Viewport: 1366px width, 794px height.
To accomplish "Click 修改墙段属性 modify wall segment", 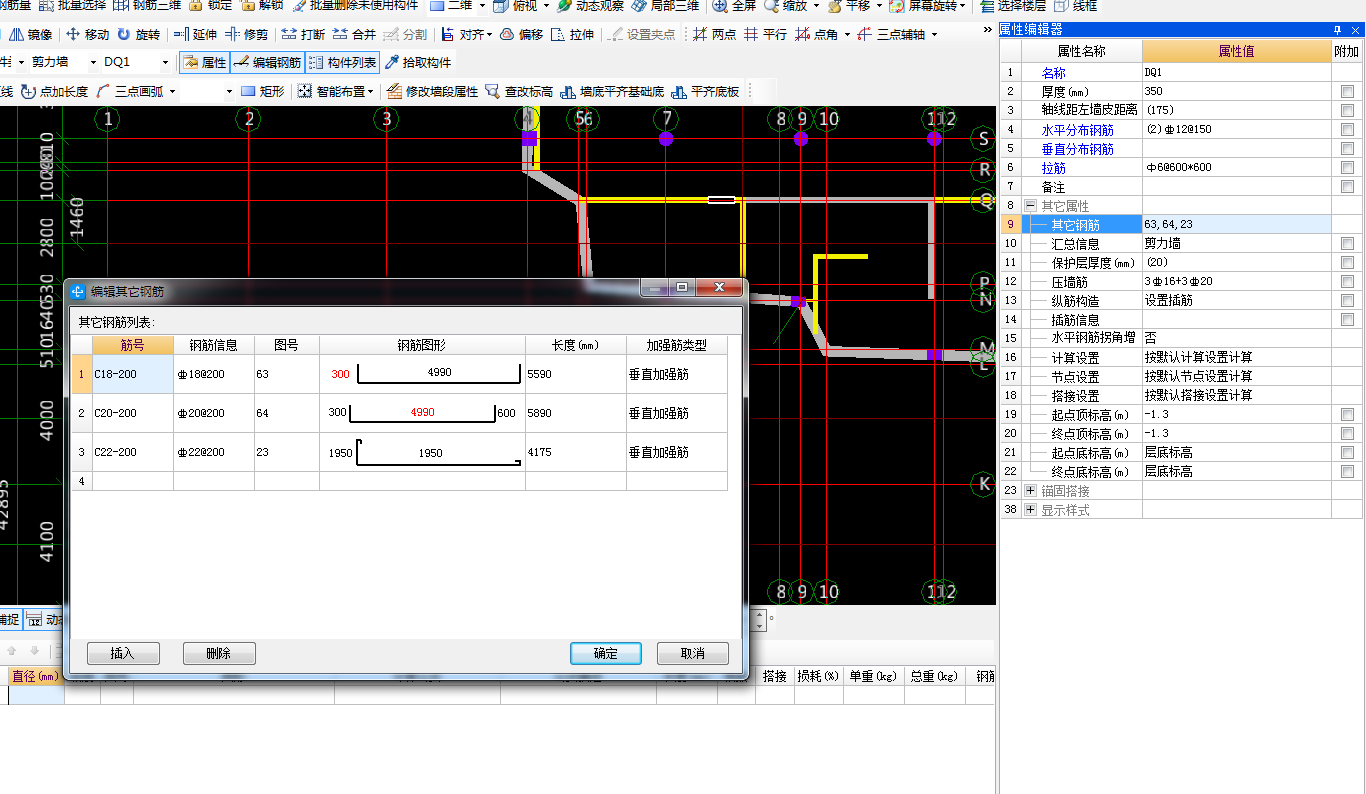I will 433,91.
